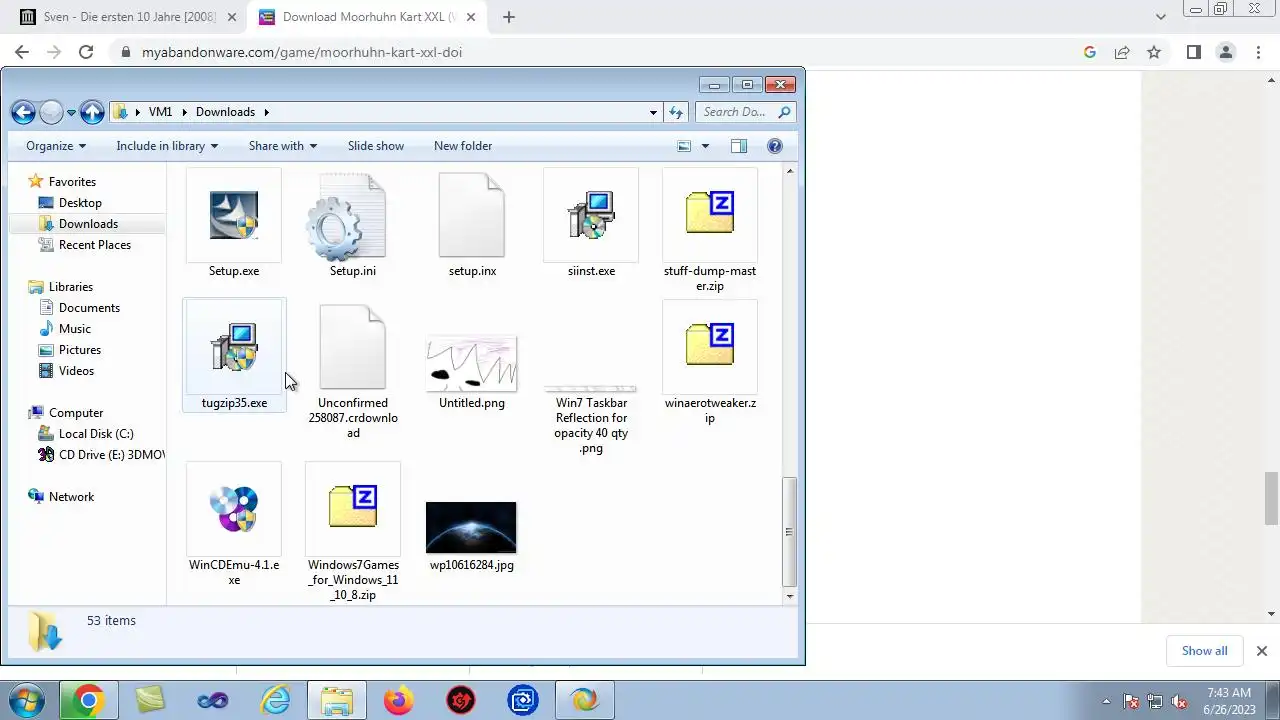Open Local Disk (C:)
The image size is (1280, 720).
(96, 434)
